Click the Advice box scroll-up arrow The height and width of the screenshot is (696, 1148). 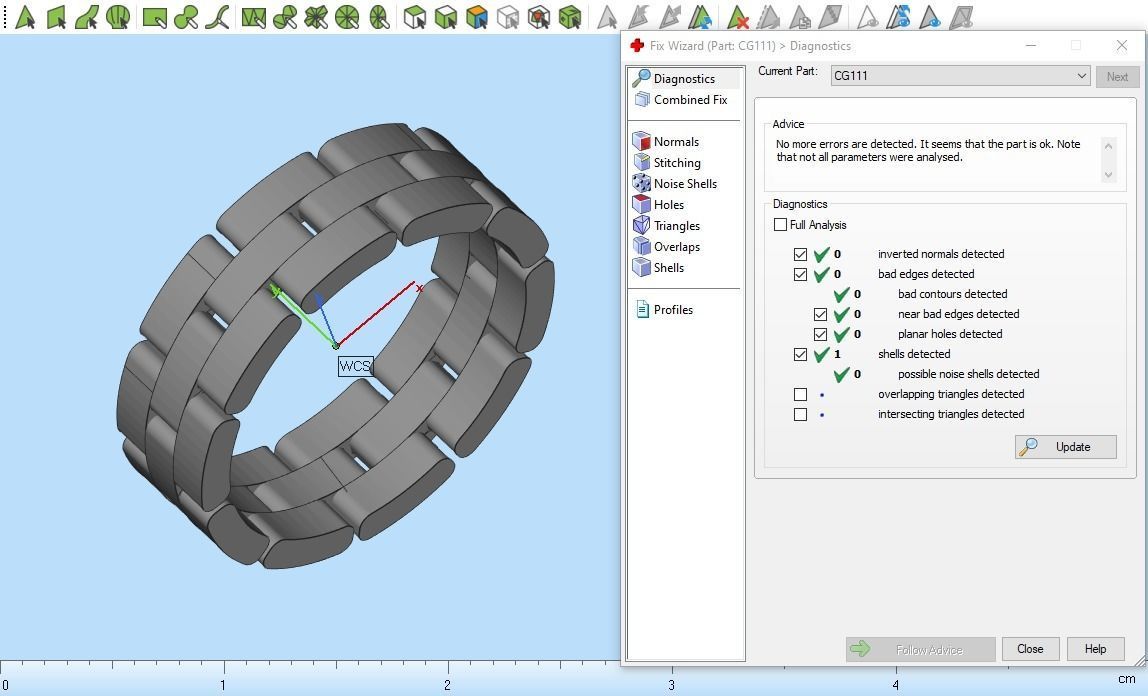pos(1108,146)
